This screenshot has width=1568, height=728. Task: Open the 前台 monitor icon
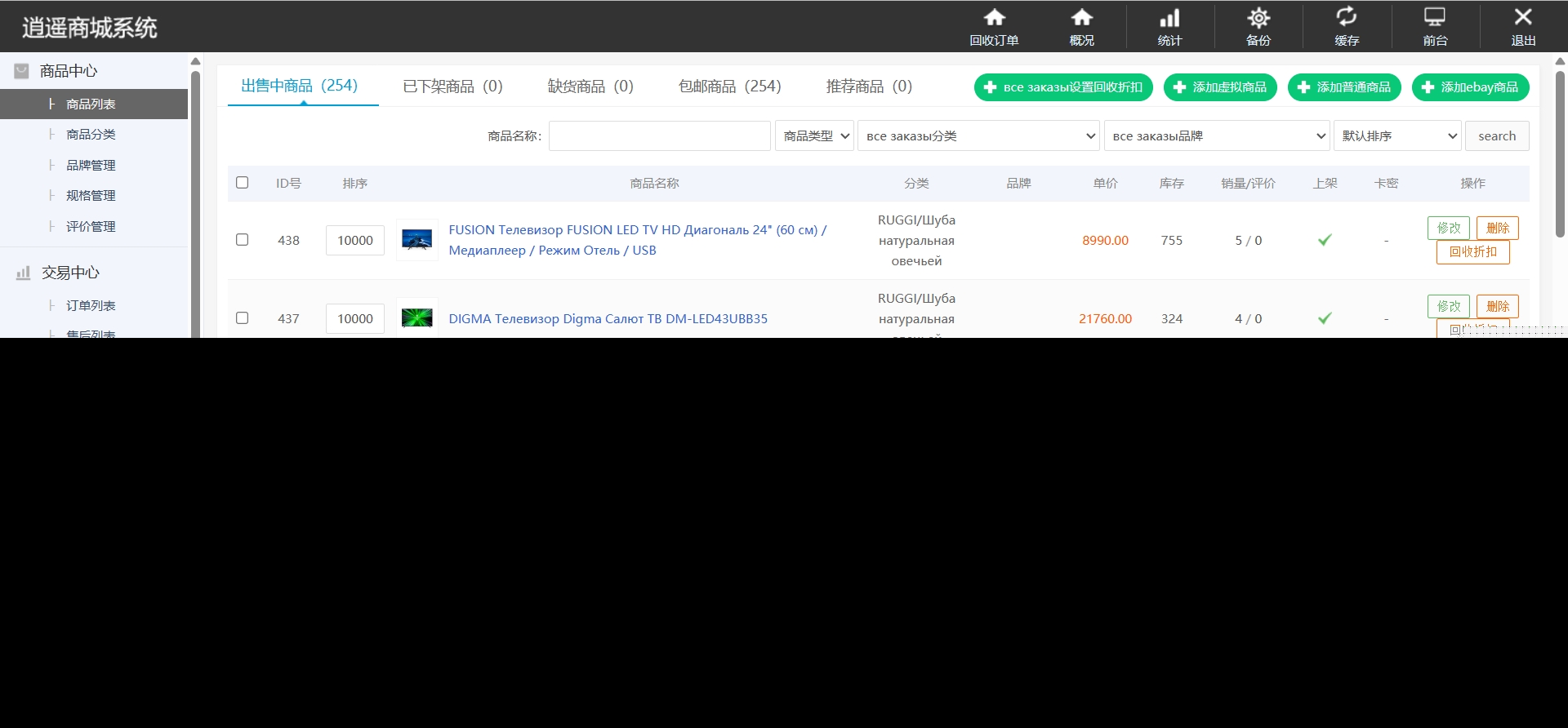click(1435, 18)
